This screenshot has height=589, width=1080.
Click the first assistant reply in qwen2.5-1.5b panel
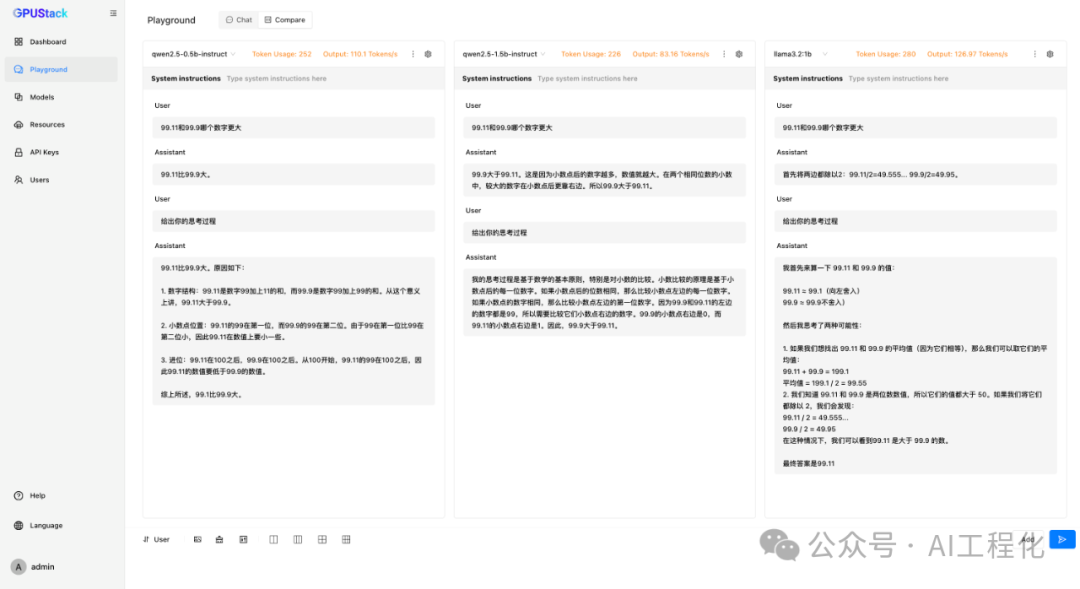pos(605,180)
